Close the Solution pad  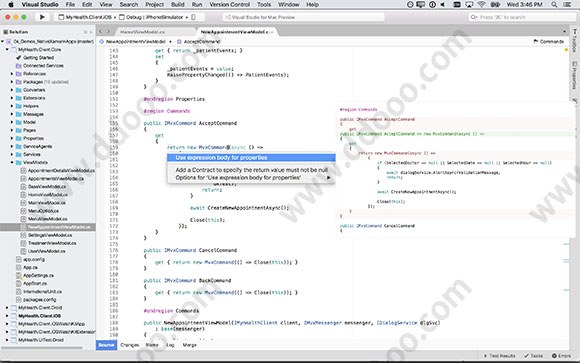[x=91, y=32]
